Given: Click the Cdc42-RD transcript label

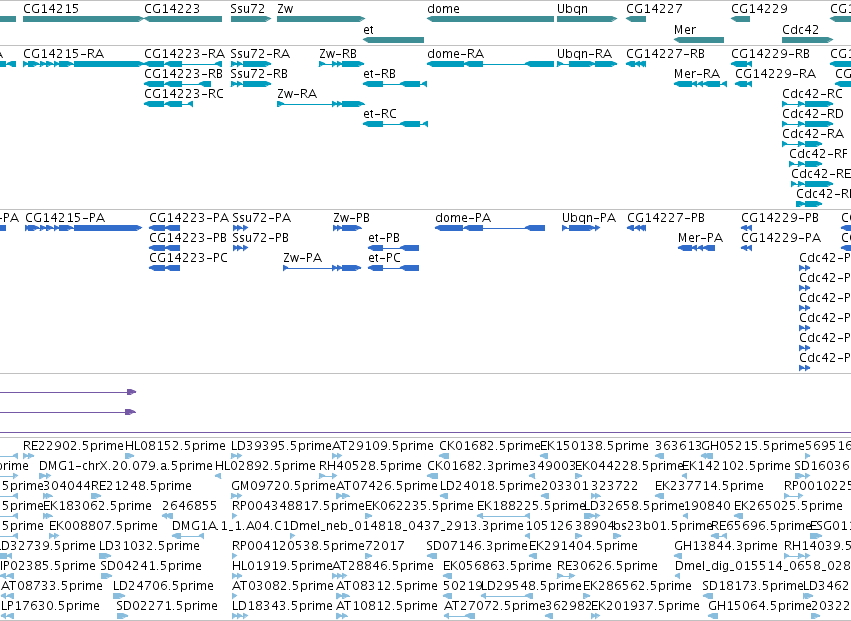Looking at the screenshot, I should [813, 114].
